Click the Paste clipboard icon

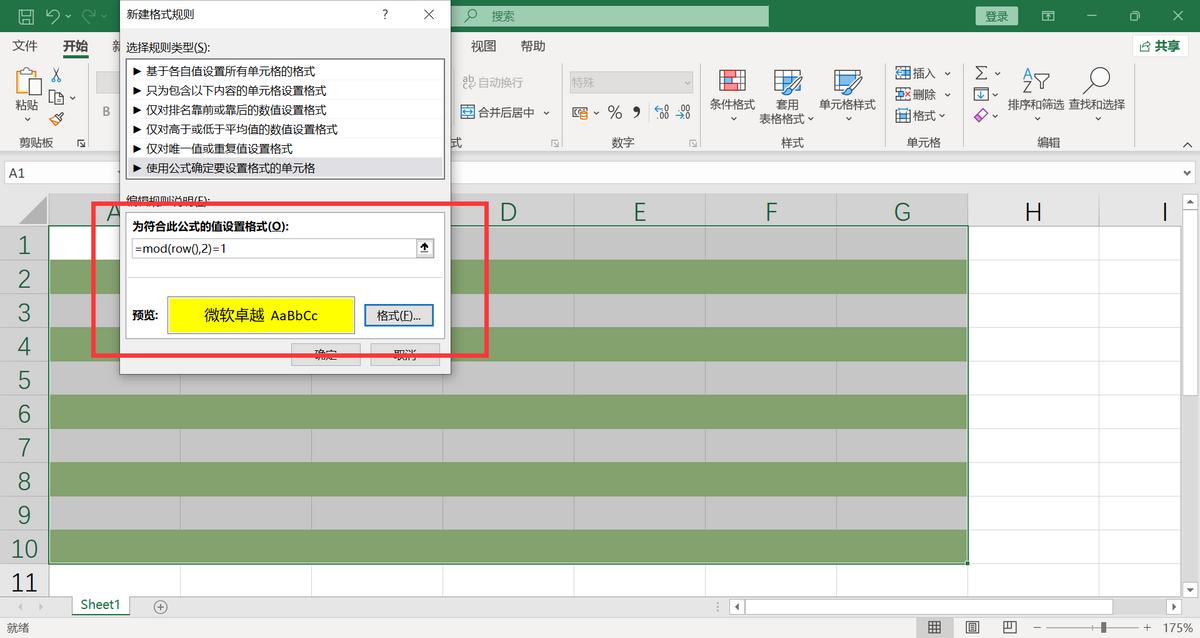click(27, 83)
